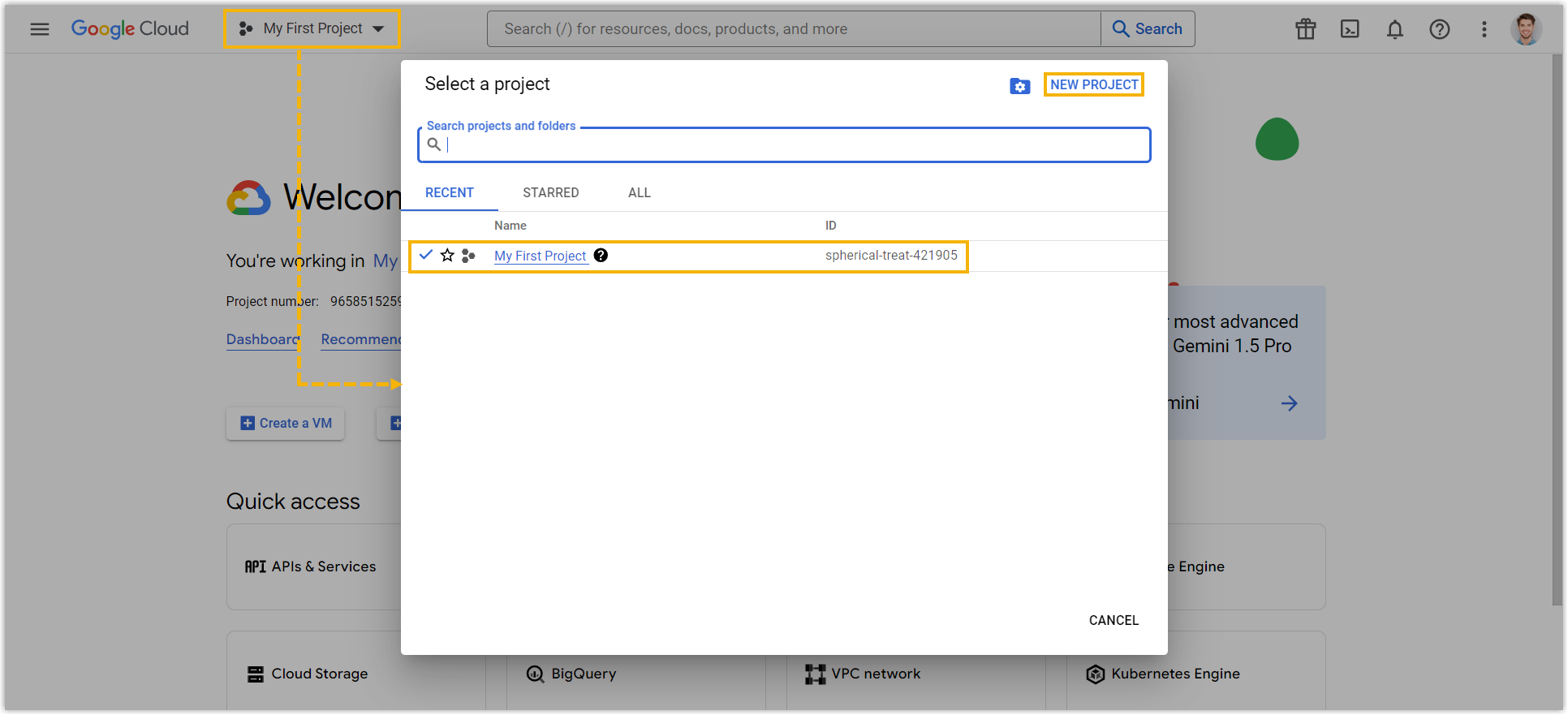Screen dimensions: 1568x715
Task: Star the My First Project row
Action: coord(447,256)
